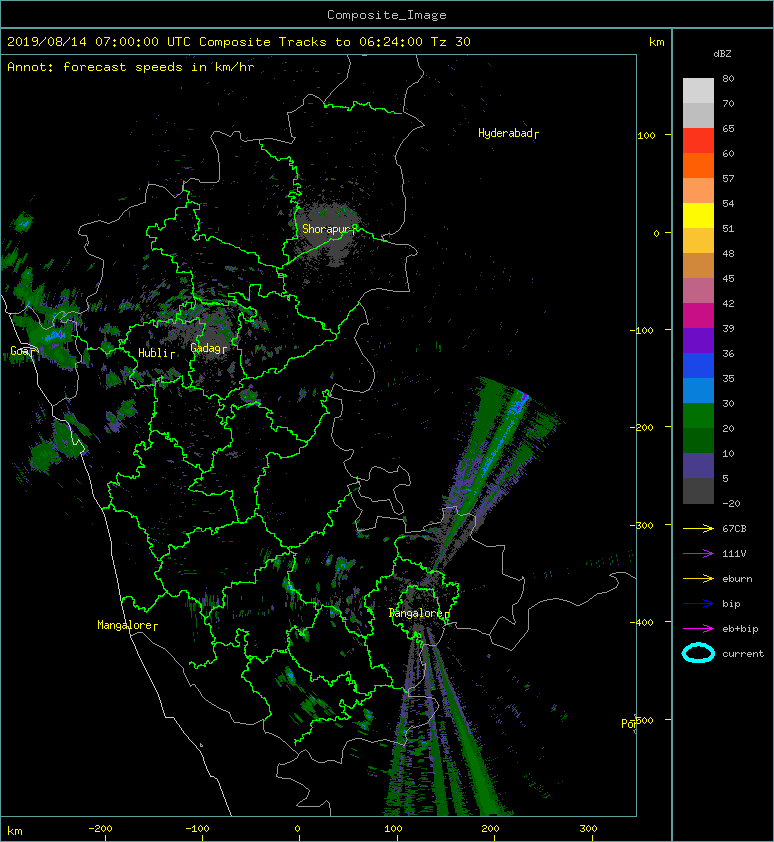Pick the slate purple 5–10 dBZ swatch

[x=698, y=465]
